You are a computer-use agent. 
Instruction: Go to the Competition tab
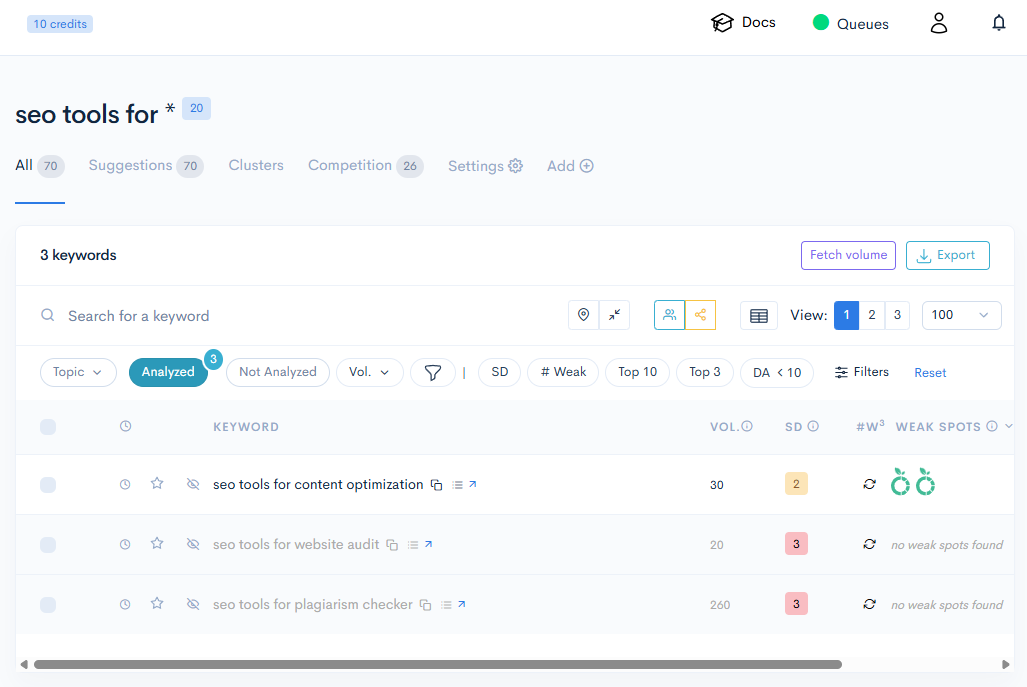(365, 166)
